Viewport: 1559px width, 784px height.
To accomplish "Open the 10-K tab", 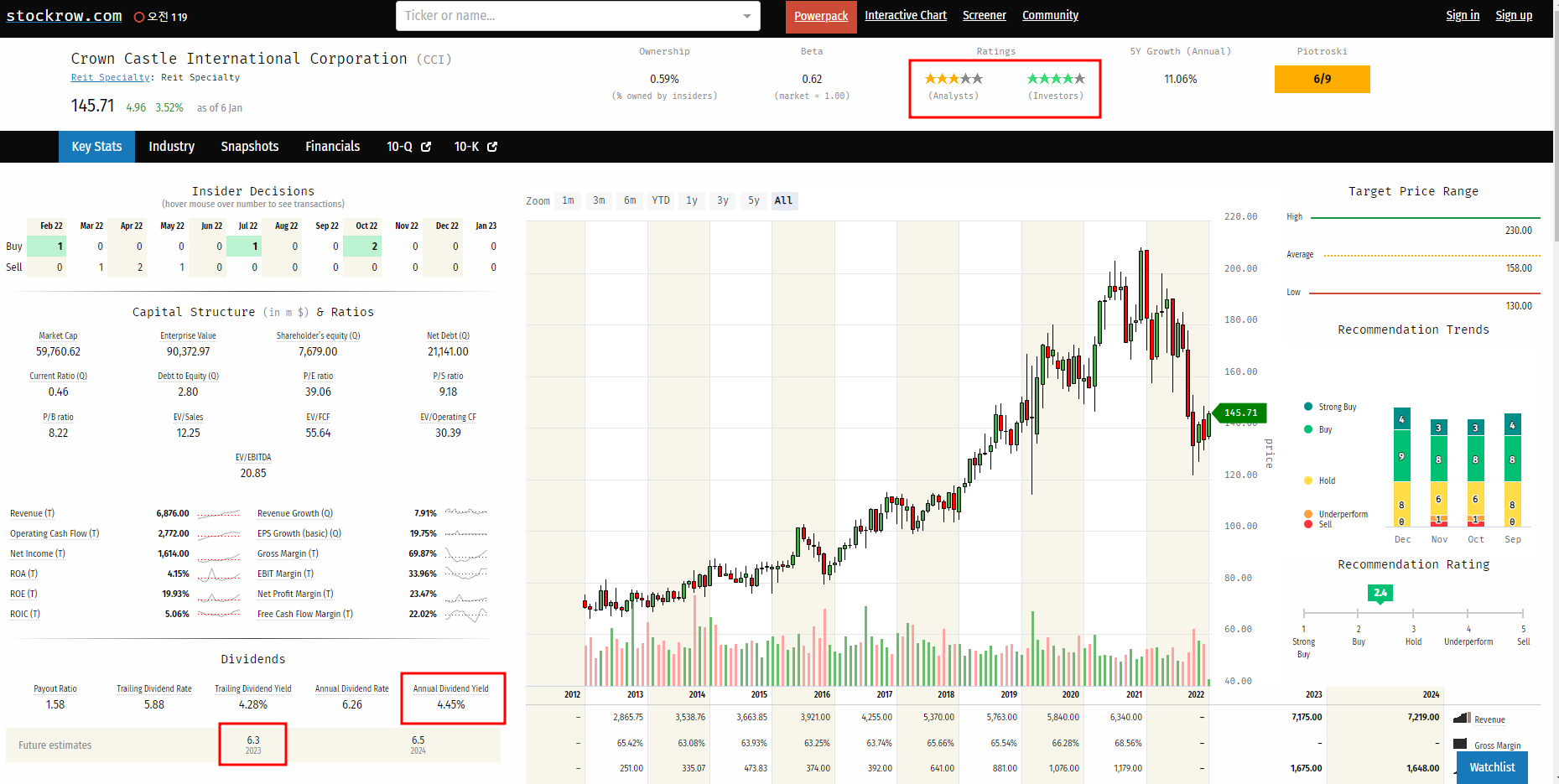I will click(x=475, y=147).
